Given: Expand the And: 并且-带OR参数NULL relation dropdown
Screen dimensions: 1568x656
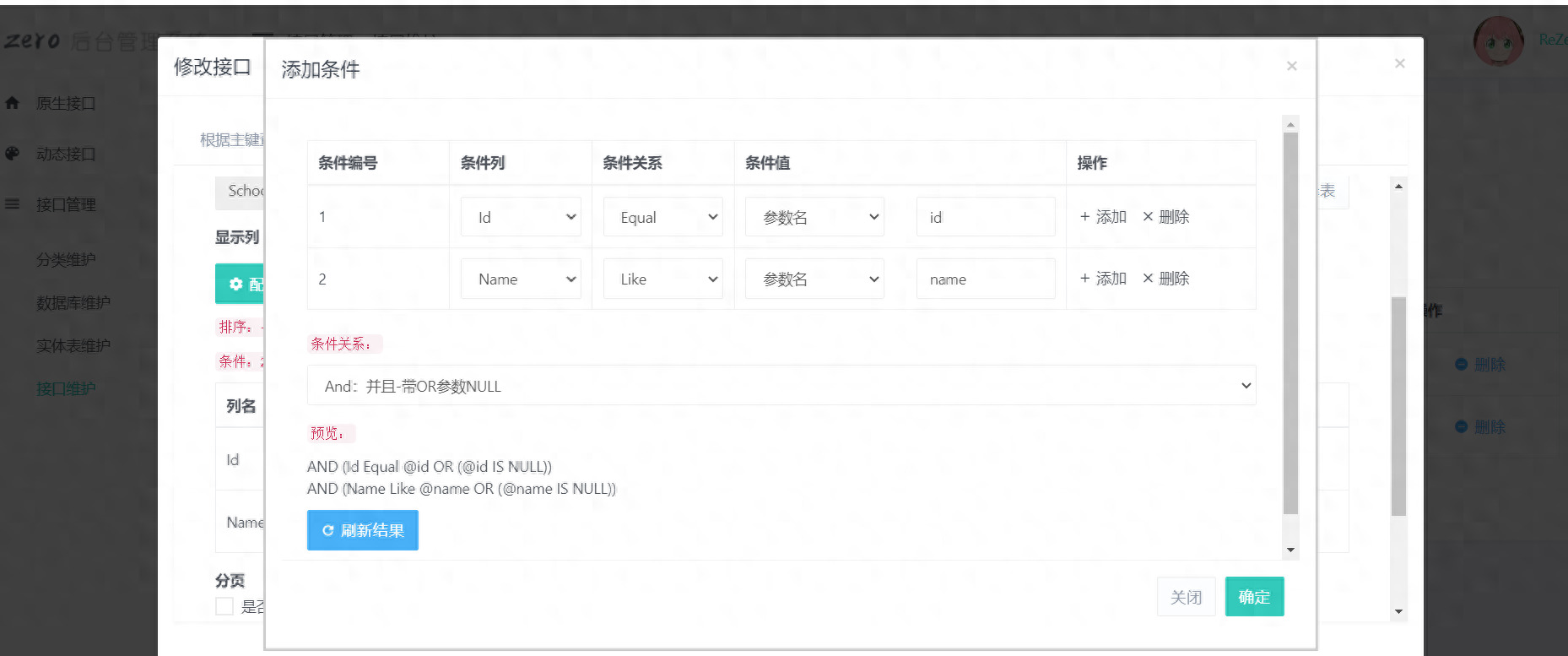Looking at the screenshot, I should click(781, 385).
